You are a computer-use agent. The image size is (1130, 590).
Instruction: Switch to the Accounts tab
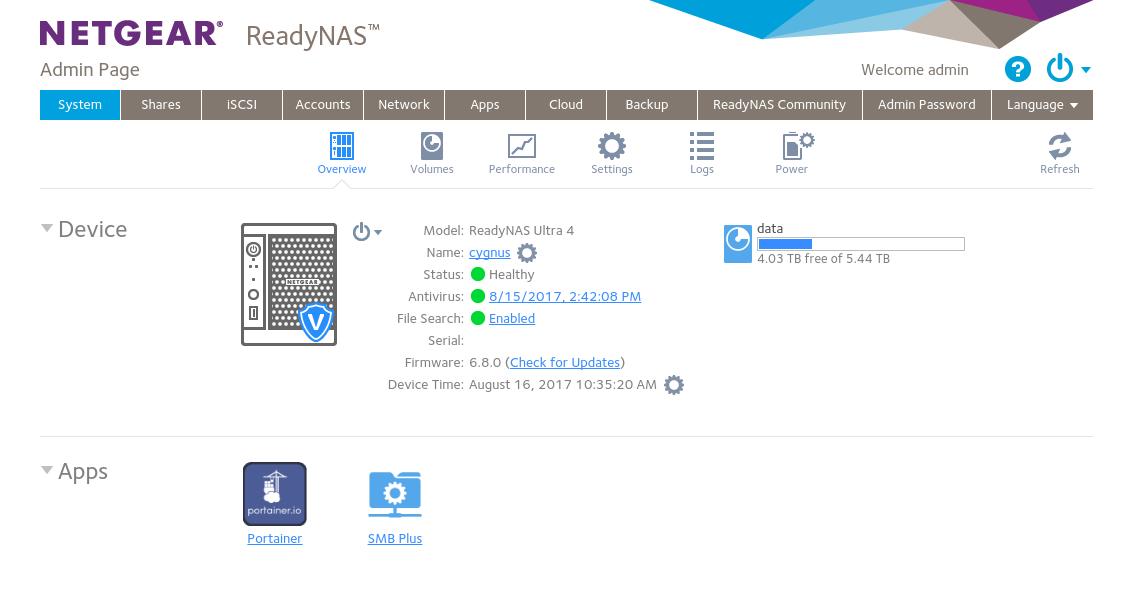point(323,104)
